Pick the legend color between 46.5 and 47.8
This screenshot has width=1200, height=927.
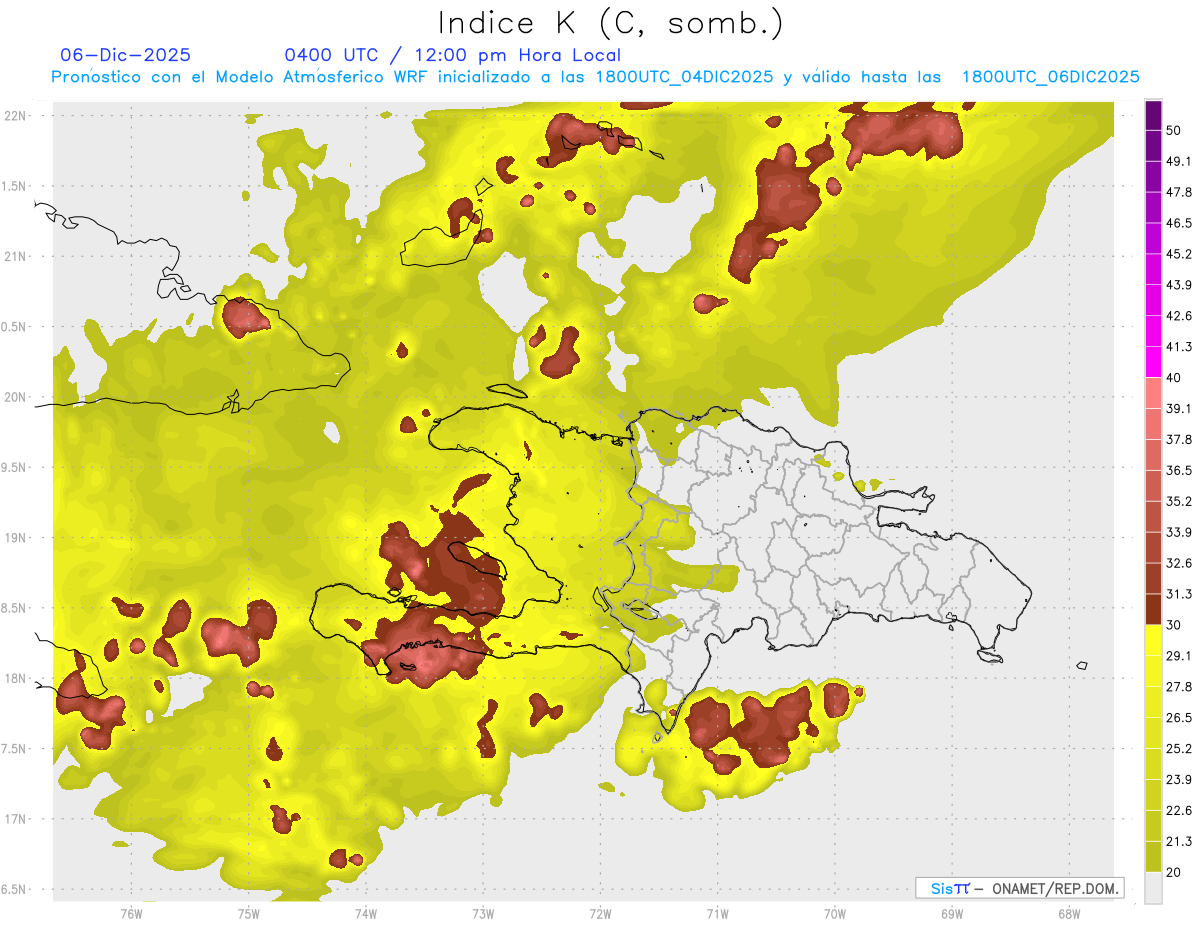(1154, 207)
